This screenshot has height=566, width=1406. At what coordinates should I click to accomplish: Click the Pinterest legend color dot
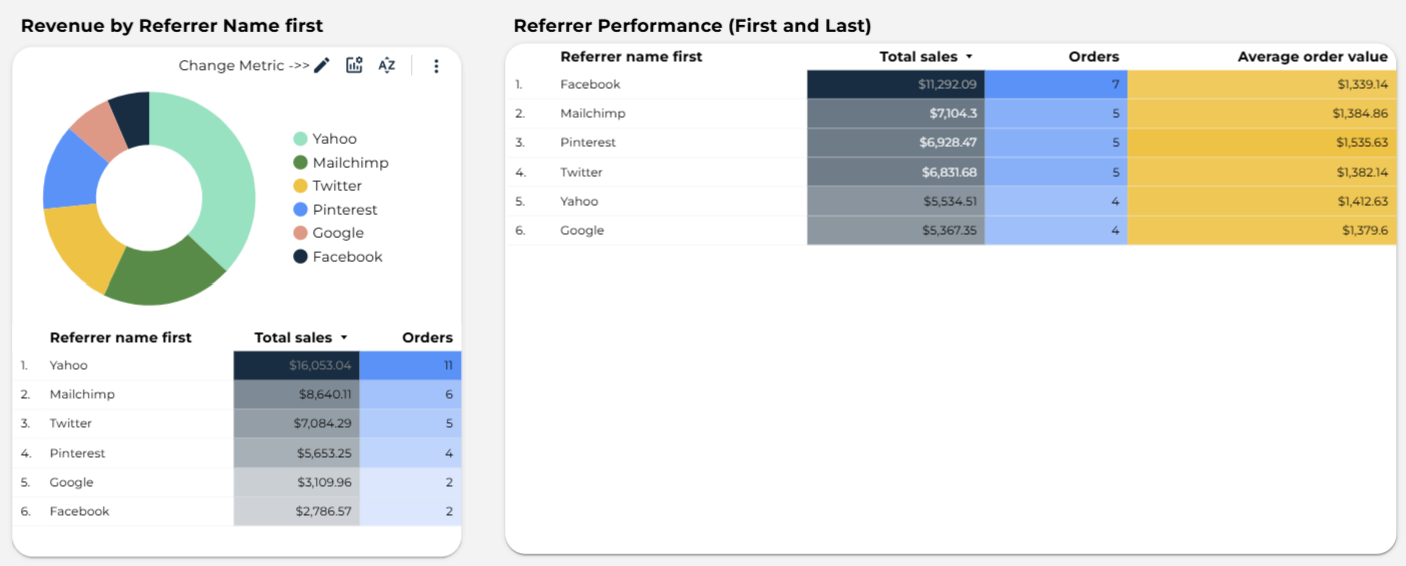(300, 210)
